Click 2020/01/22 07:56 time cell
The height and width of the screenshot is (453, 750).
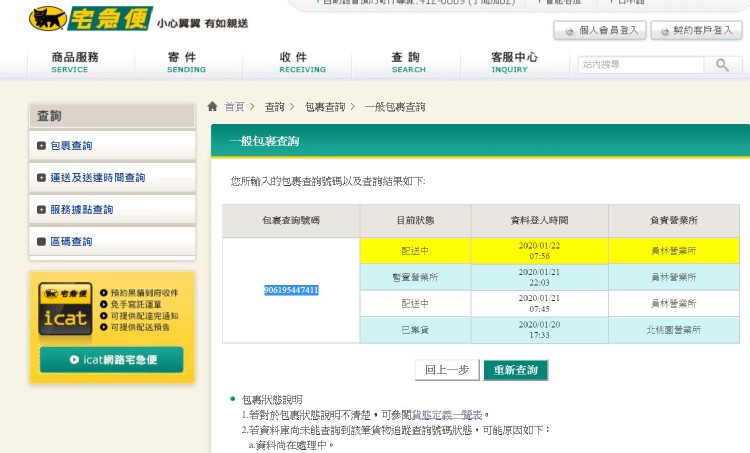click(x=540, y=251)
